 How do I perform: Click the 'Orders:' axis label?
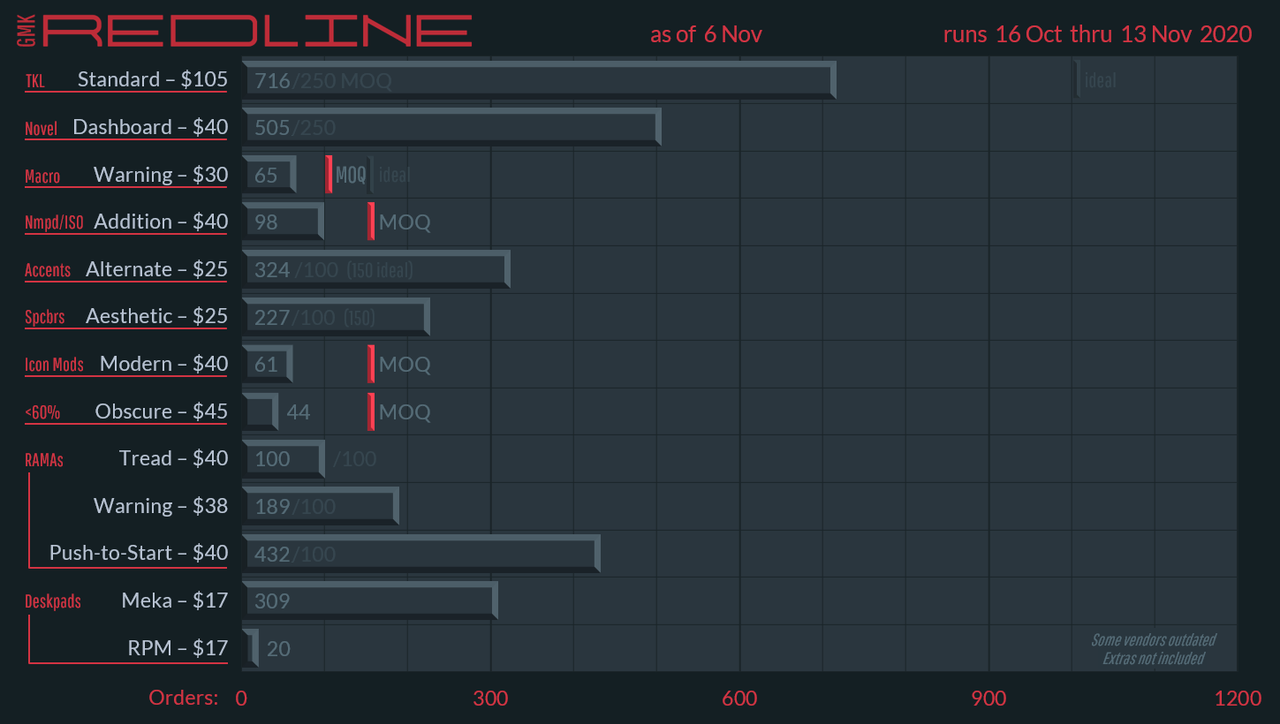[x=183, y=698]
